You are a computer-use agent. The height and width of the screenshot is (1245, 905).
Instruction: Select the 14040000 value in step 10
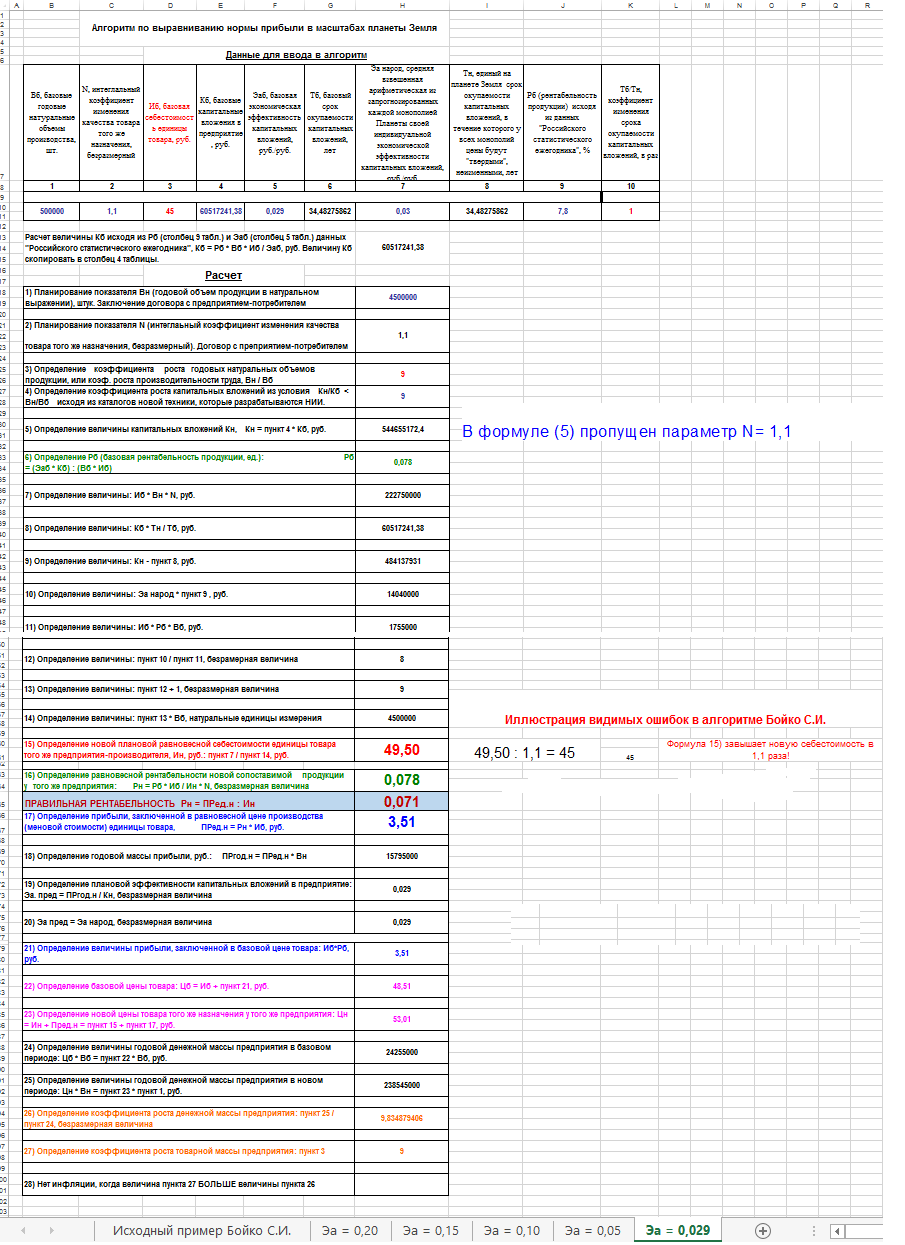click(402, 594)
